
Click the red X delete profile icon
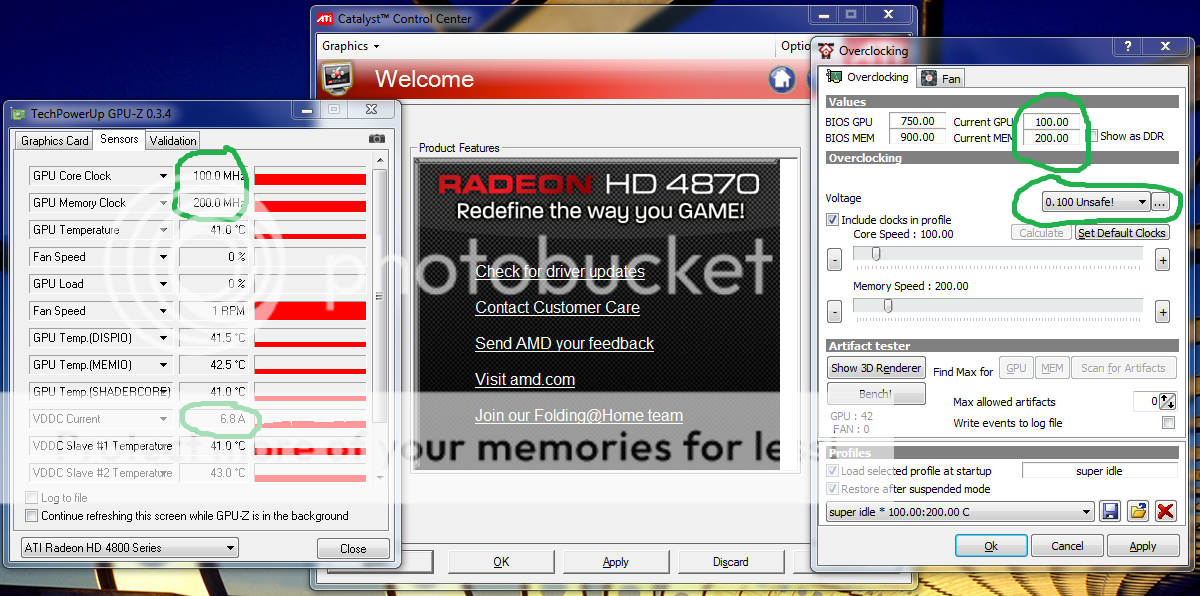1165,511
